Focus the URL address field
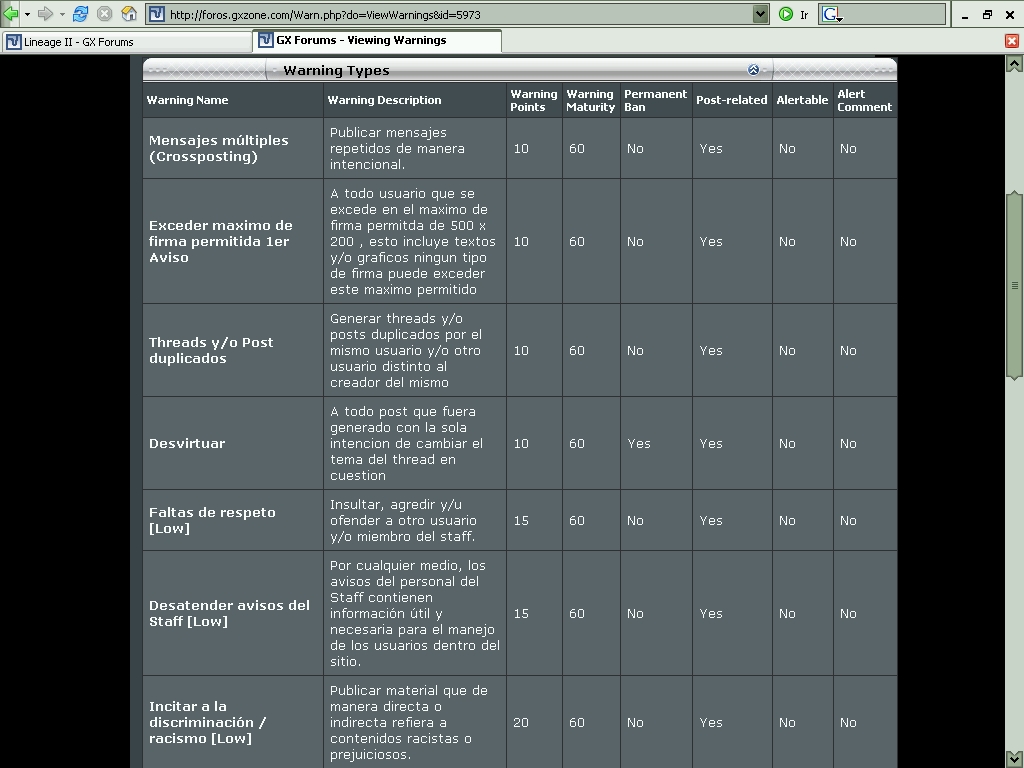This screenshot has width=1024, height=768. pyautogui.click(x=457, y=14)
